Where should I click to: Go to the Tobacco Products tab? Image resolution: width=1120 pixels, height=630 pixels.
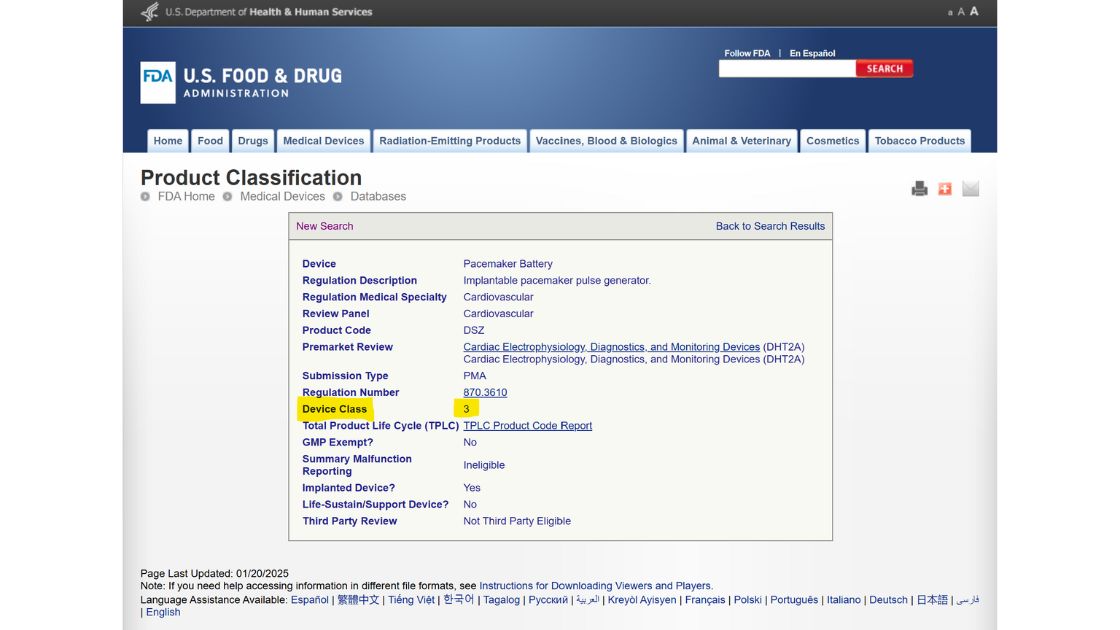919,141
